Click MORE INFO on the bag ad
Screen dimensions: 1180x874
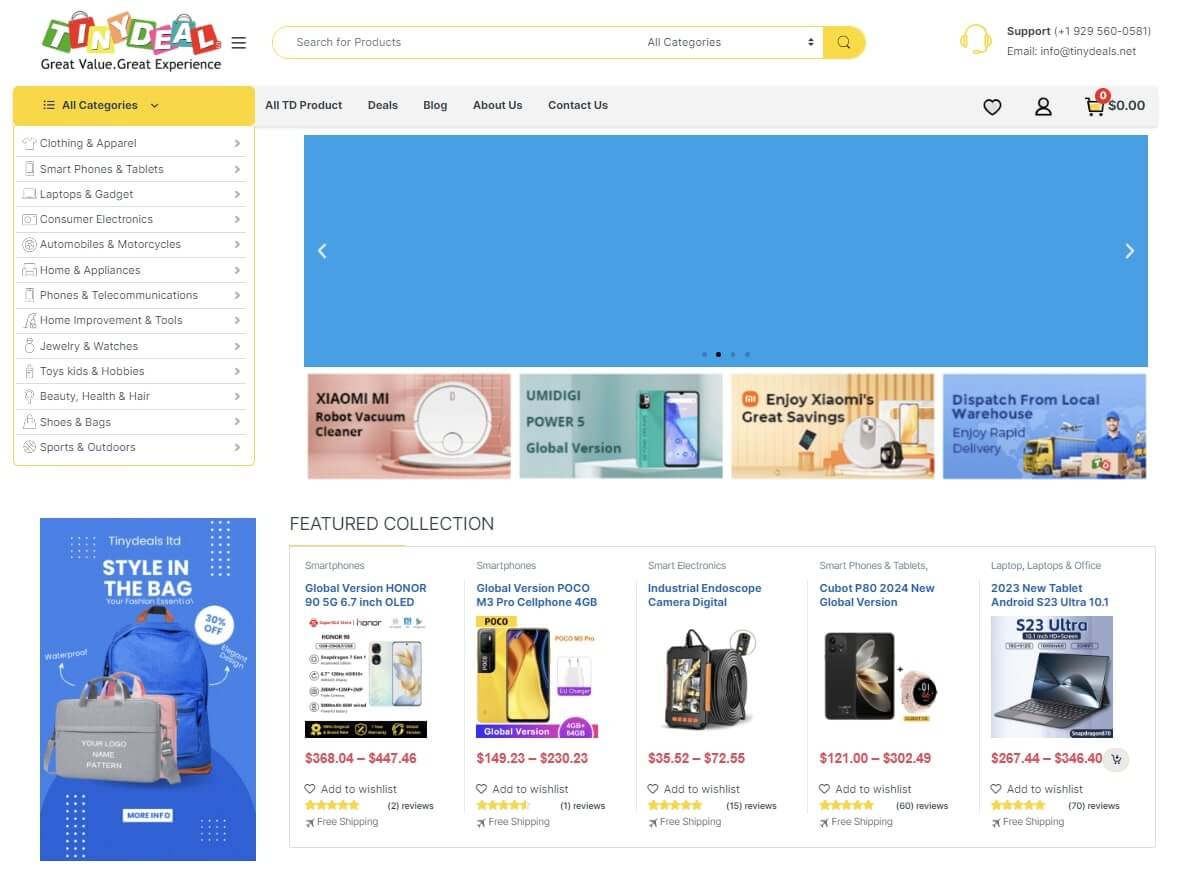click(x=148, y=815)
